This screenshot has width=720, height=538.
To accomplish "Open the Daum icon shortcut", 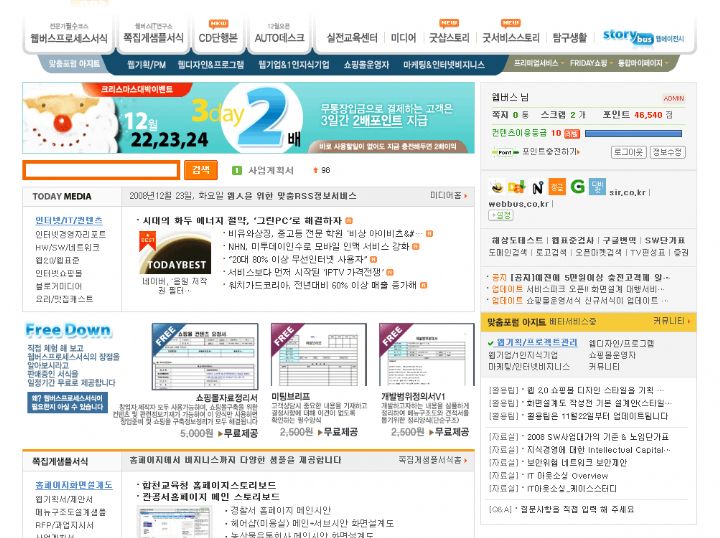I will (x=517, y=187).
